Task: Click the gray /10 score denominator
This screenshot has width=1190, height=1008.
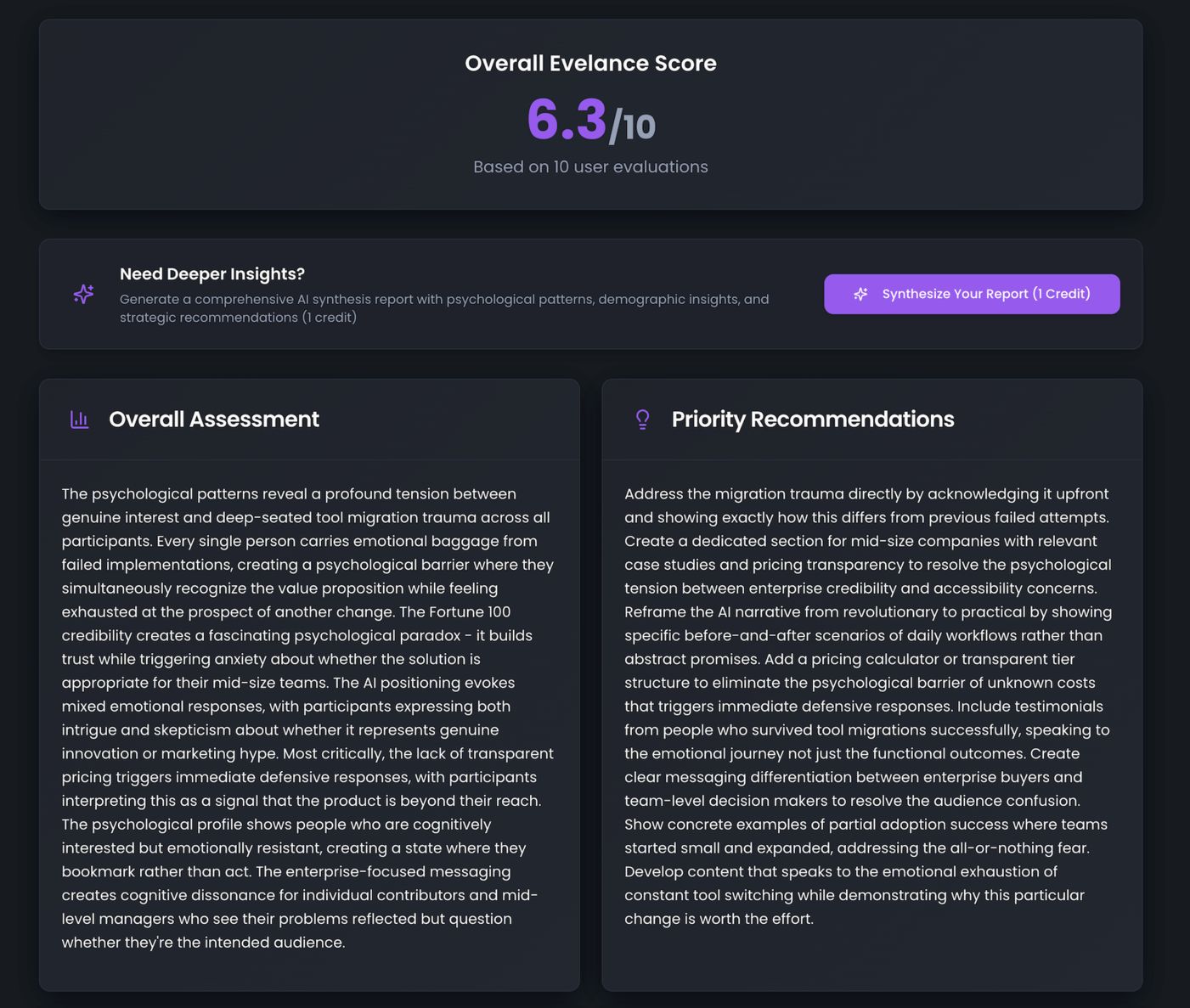Action: click(633, 127)
